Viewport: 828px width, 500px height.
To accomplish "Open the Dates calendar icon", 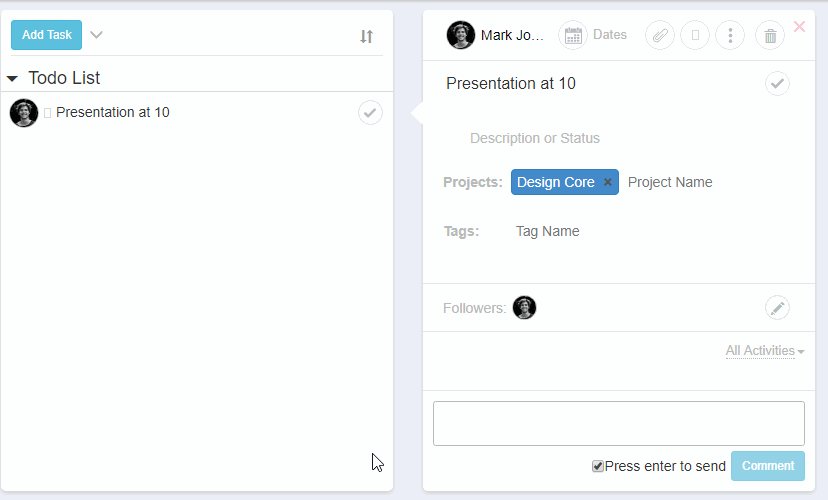I will [573, 36].
